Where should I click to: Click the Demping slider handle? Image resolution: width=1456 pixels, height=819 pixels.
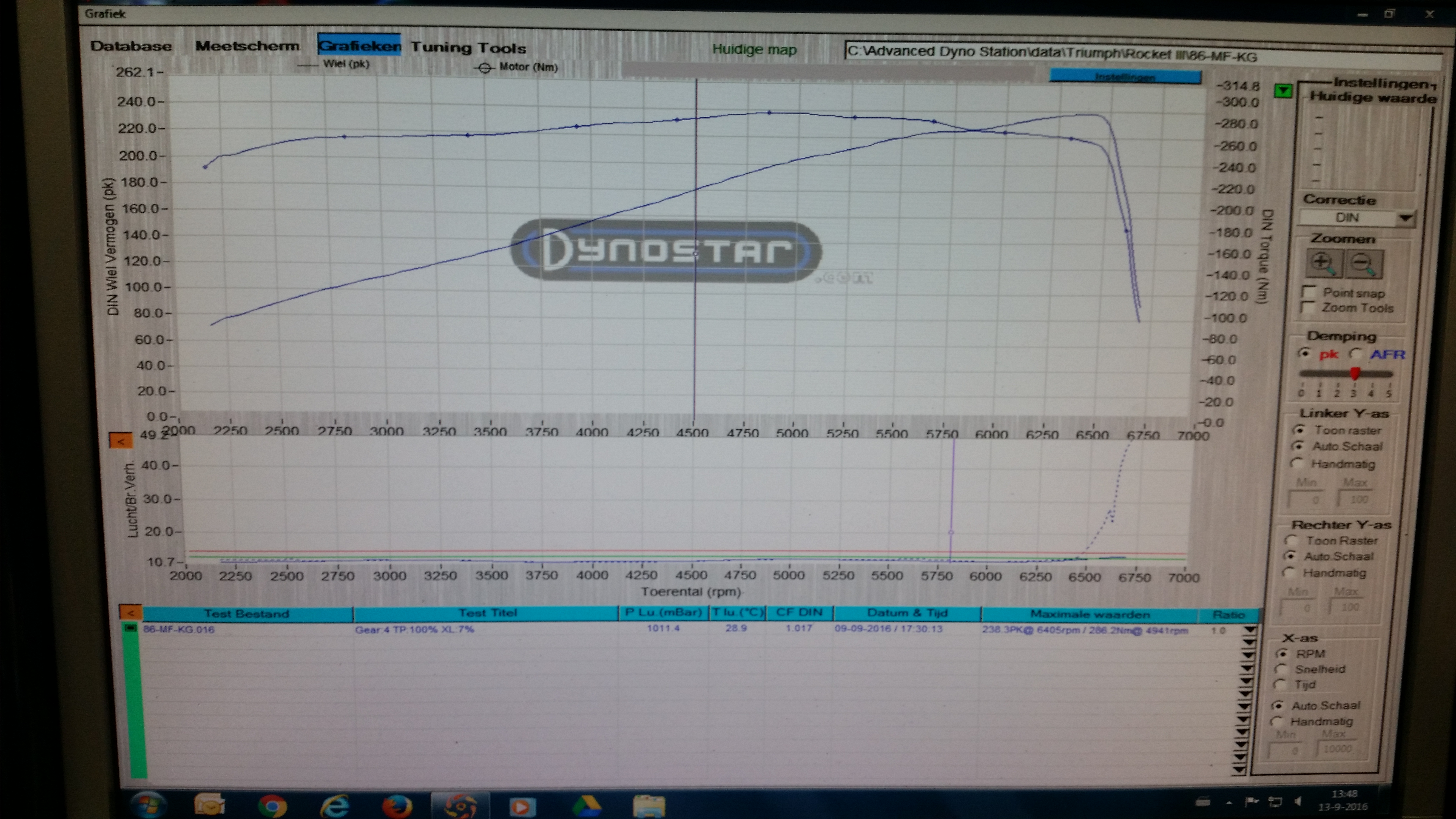[x=1355, y=373]
